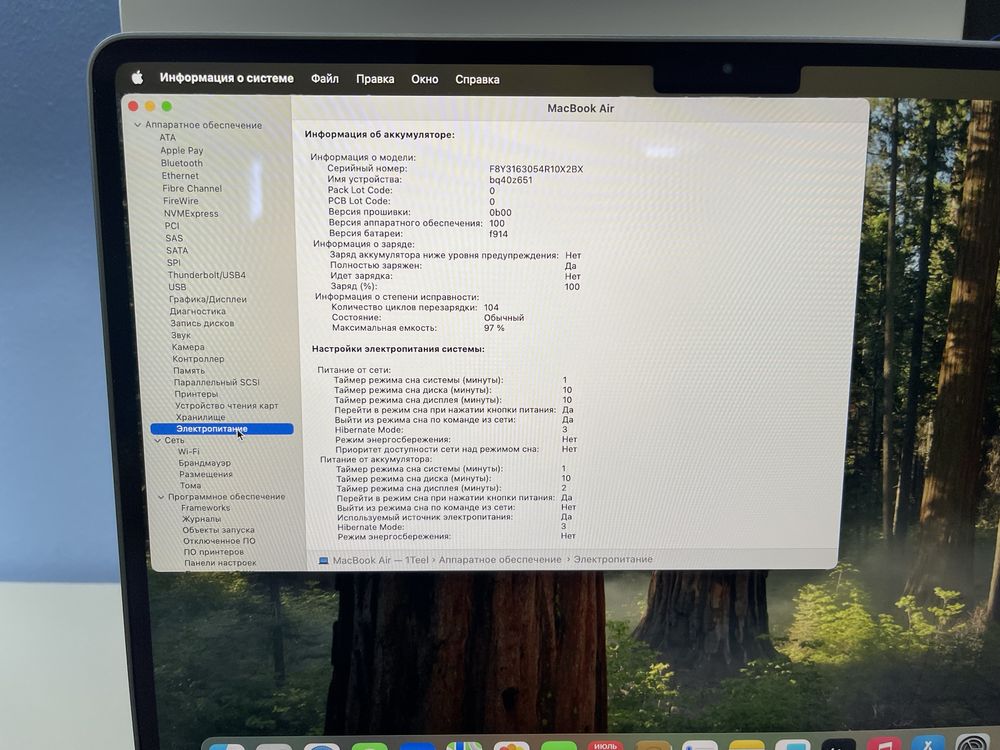Select SATA in the sidebar
Screen dimensions: 1000x750
[x=177, y=250]
